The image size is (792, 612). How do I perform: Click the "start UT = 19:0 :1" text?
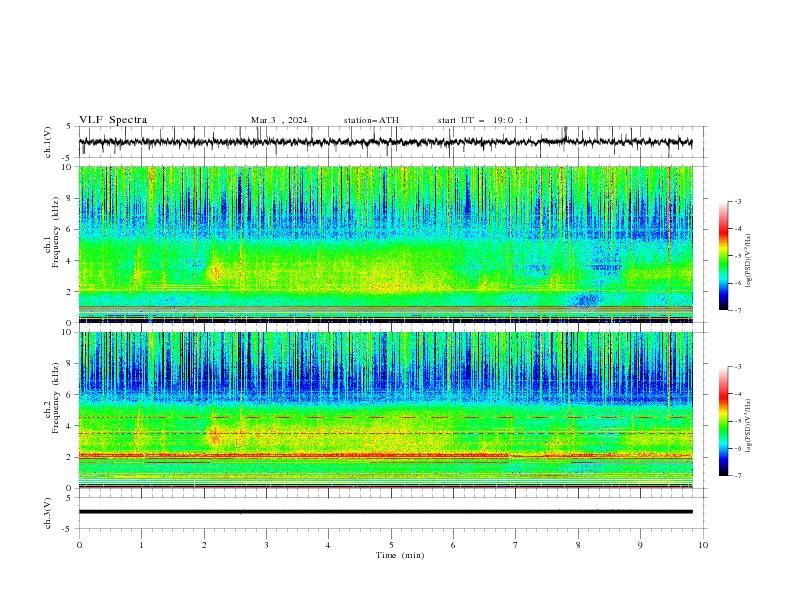(x=483, y=120)
